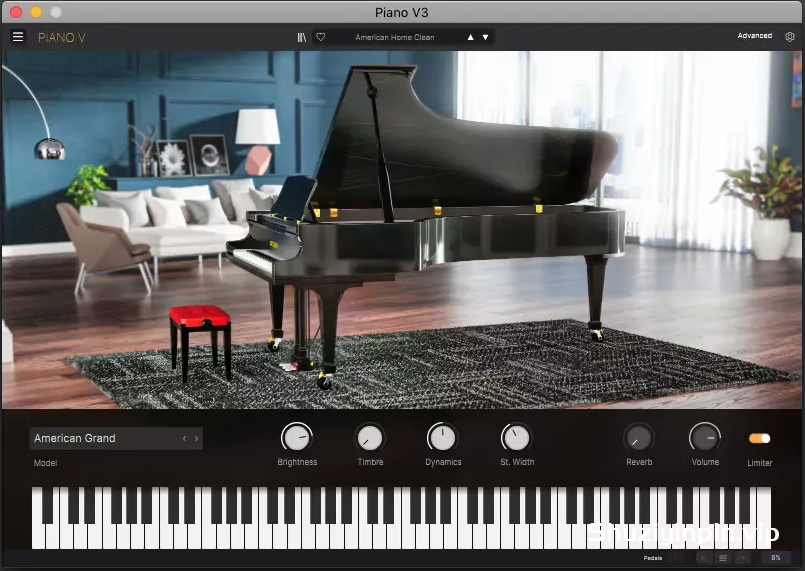Click the American Home Clean preset name
The image size is (805, 571).
tap(394, 37)
